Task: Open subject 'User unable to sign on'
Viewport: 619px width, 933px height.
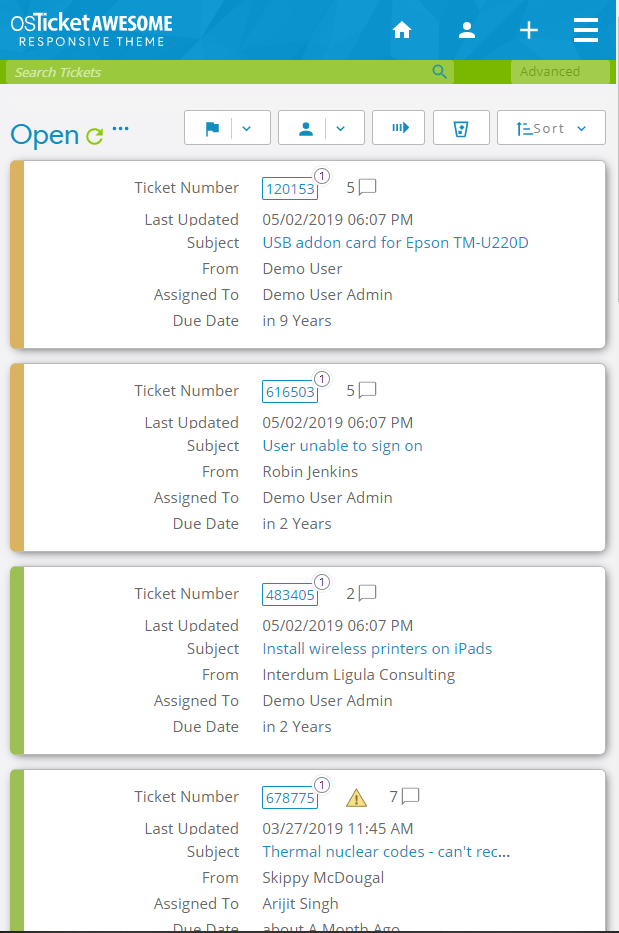Action: [342, 446]
